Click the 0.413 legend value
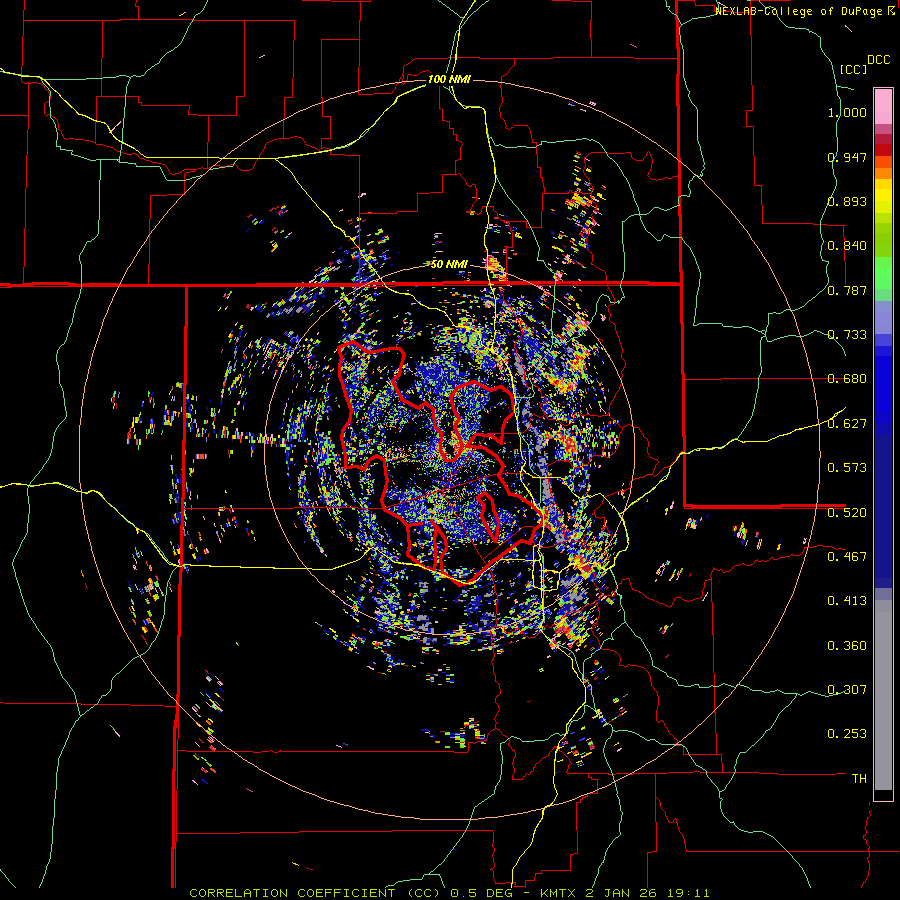 click(847, 601)
